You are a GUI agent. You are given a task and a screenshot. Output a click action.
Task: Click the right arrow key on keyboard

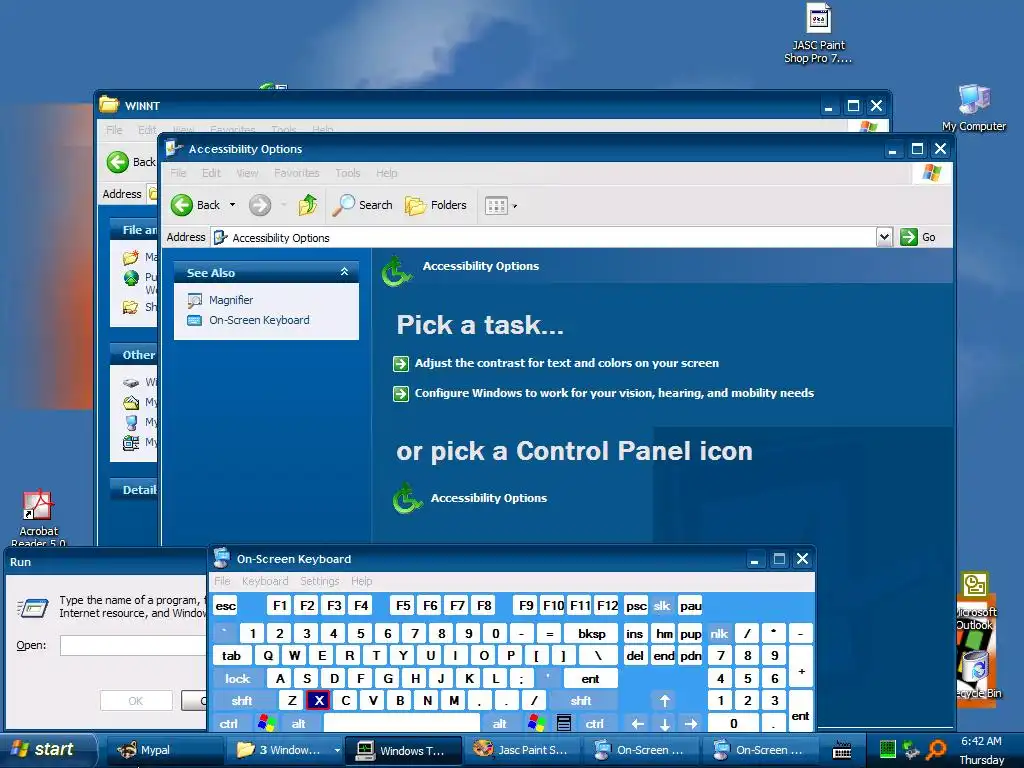[691, 724]
